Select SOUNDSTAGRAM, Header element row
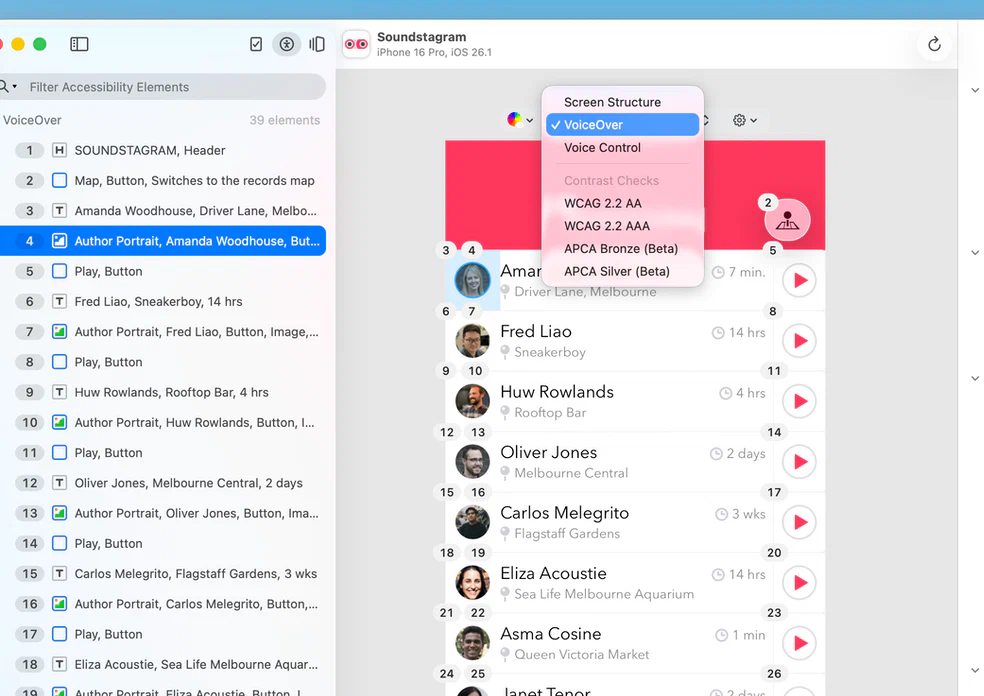This screenshot has width=984, height=696. (163, 150)
